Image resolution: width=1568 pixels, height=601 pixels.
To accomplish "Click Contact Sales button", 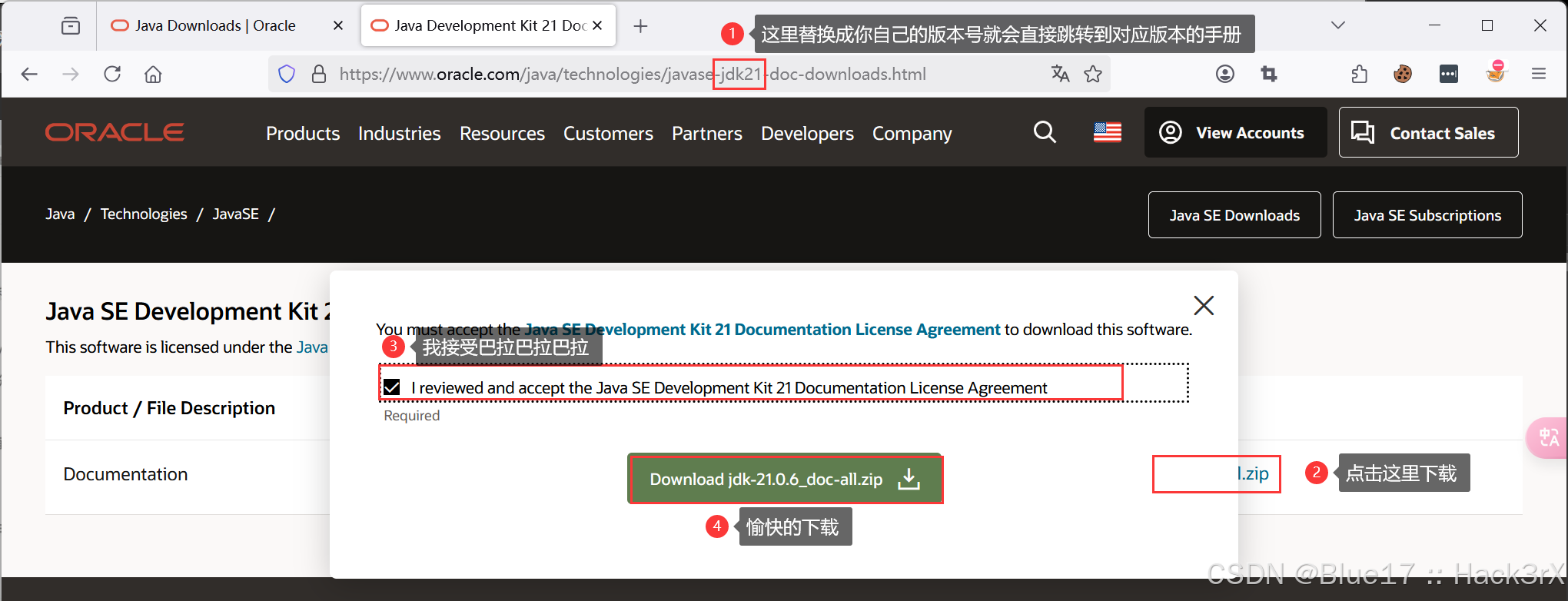I will pyautogui.click(x=1428, y=132).
